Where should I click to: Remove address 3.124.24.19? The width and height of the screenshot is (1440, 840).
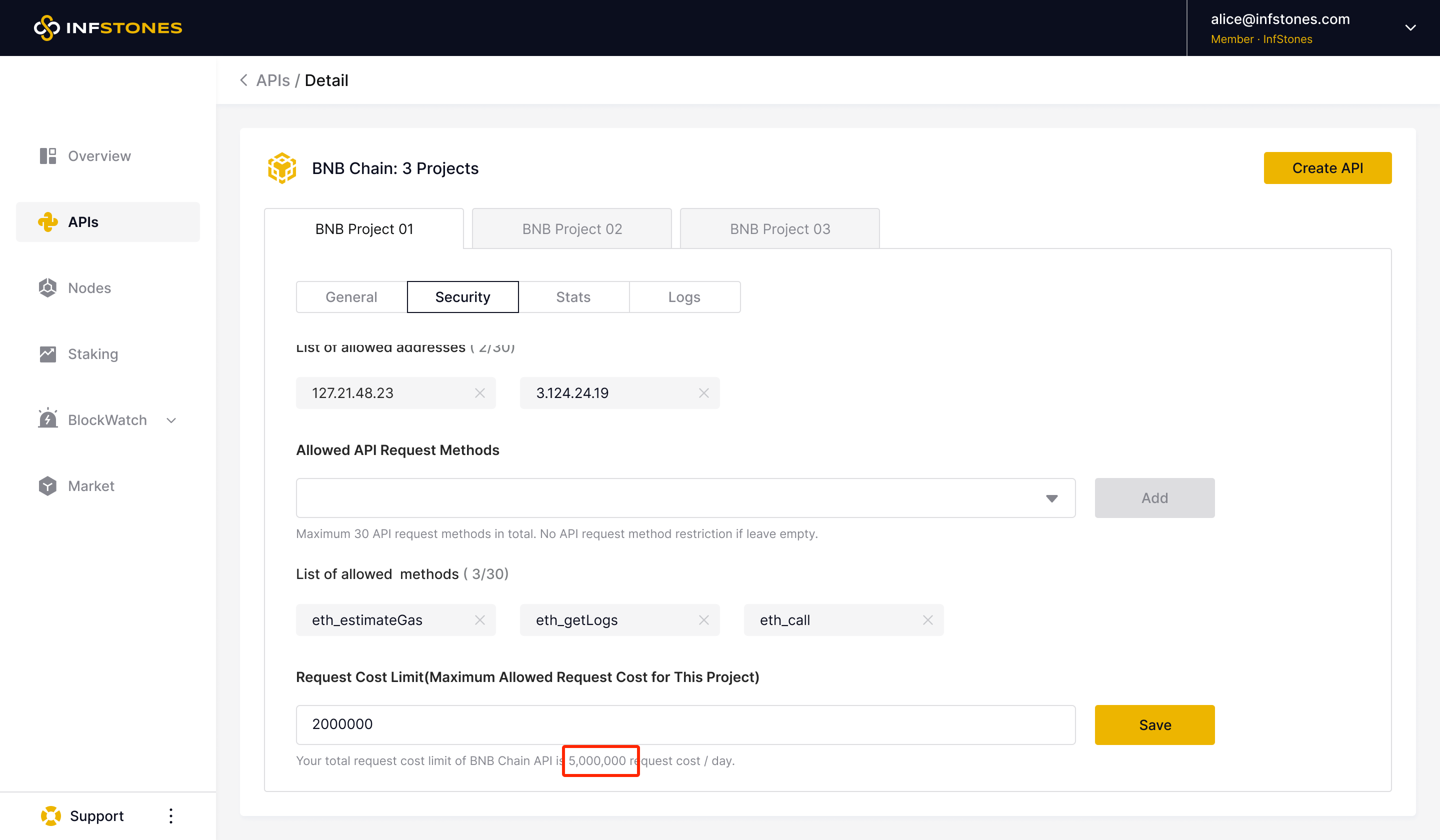tap(703, 392)
